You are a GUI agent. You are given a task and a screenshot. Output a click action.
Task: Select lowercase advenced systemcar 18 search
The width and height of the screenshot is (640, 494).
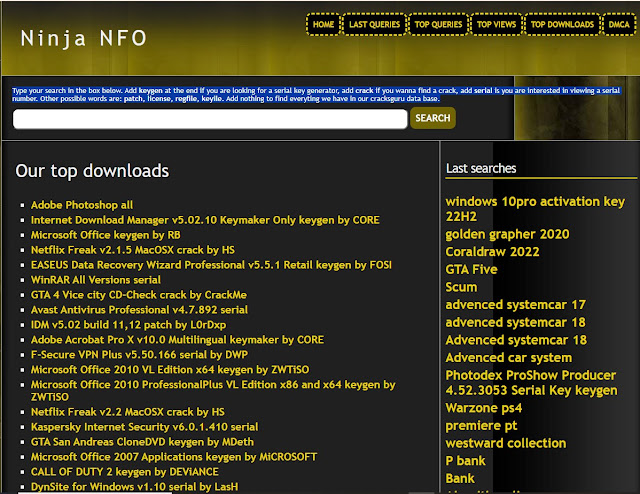(516, 322)
